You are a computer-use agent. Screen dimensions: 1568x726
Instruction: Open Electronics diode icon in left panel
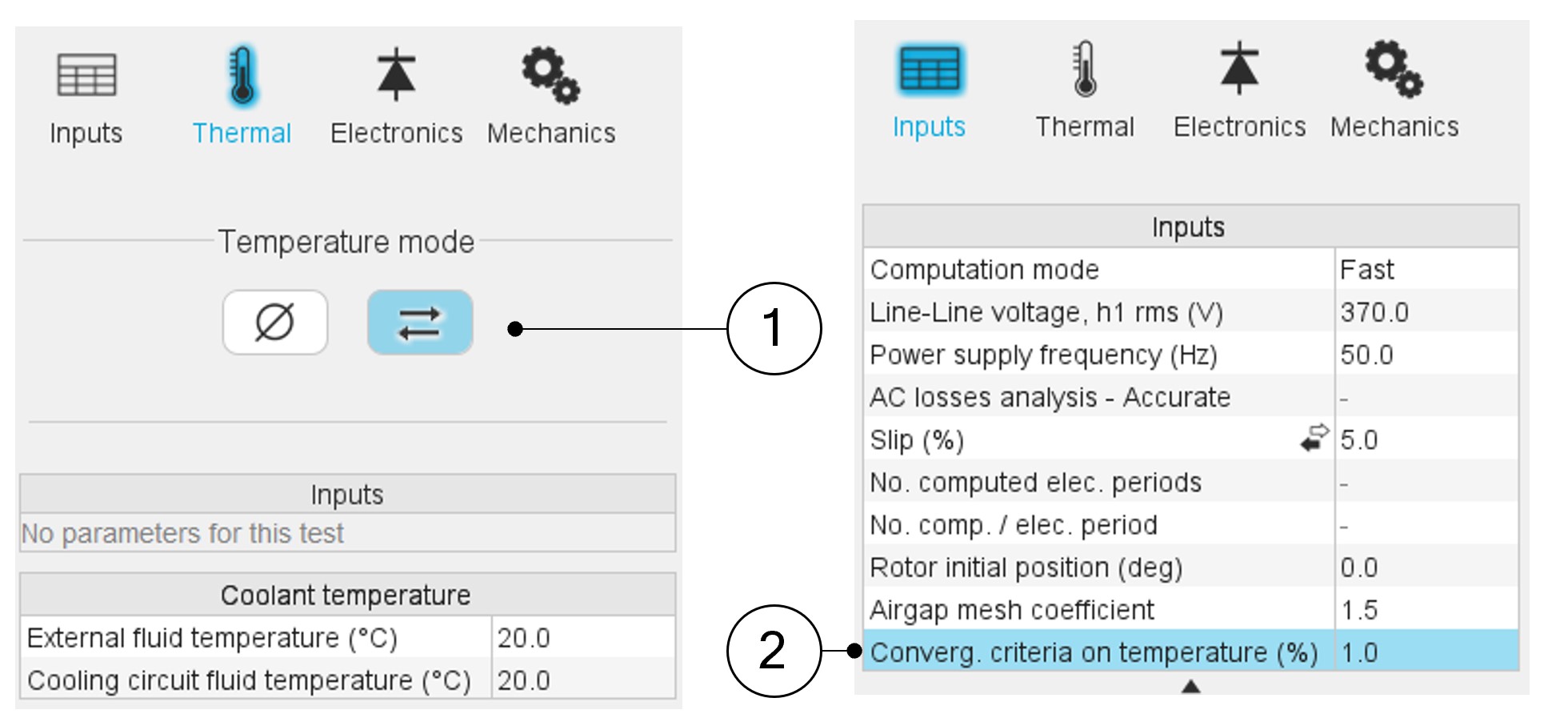(x=396, y=75)
